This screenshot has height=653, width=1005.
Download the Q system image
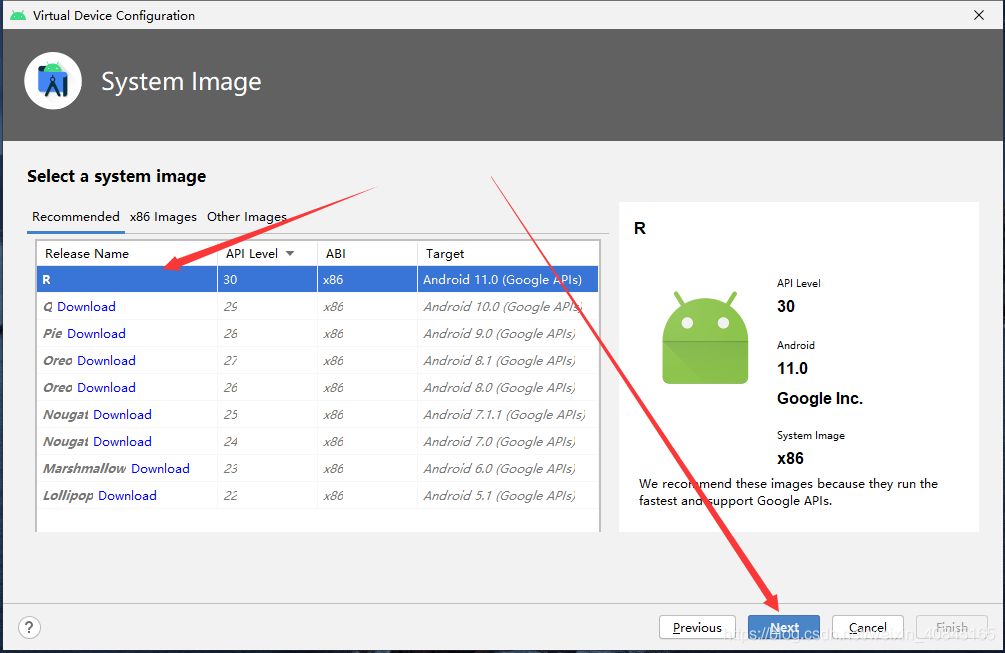coord(87,306)
